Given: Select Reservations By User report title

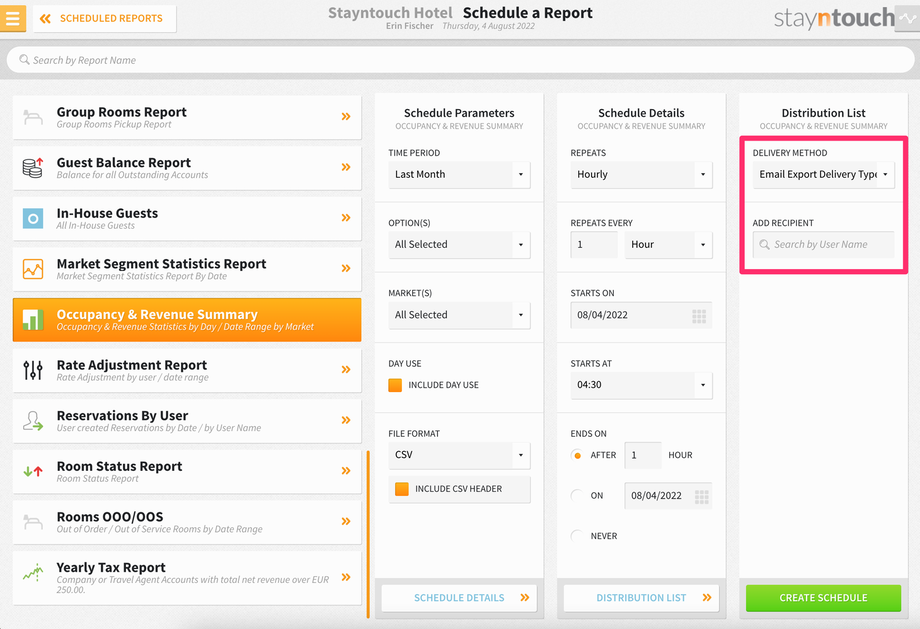Looking at the screenshot, I should click(x=123, y=415).
